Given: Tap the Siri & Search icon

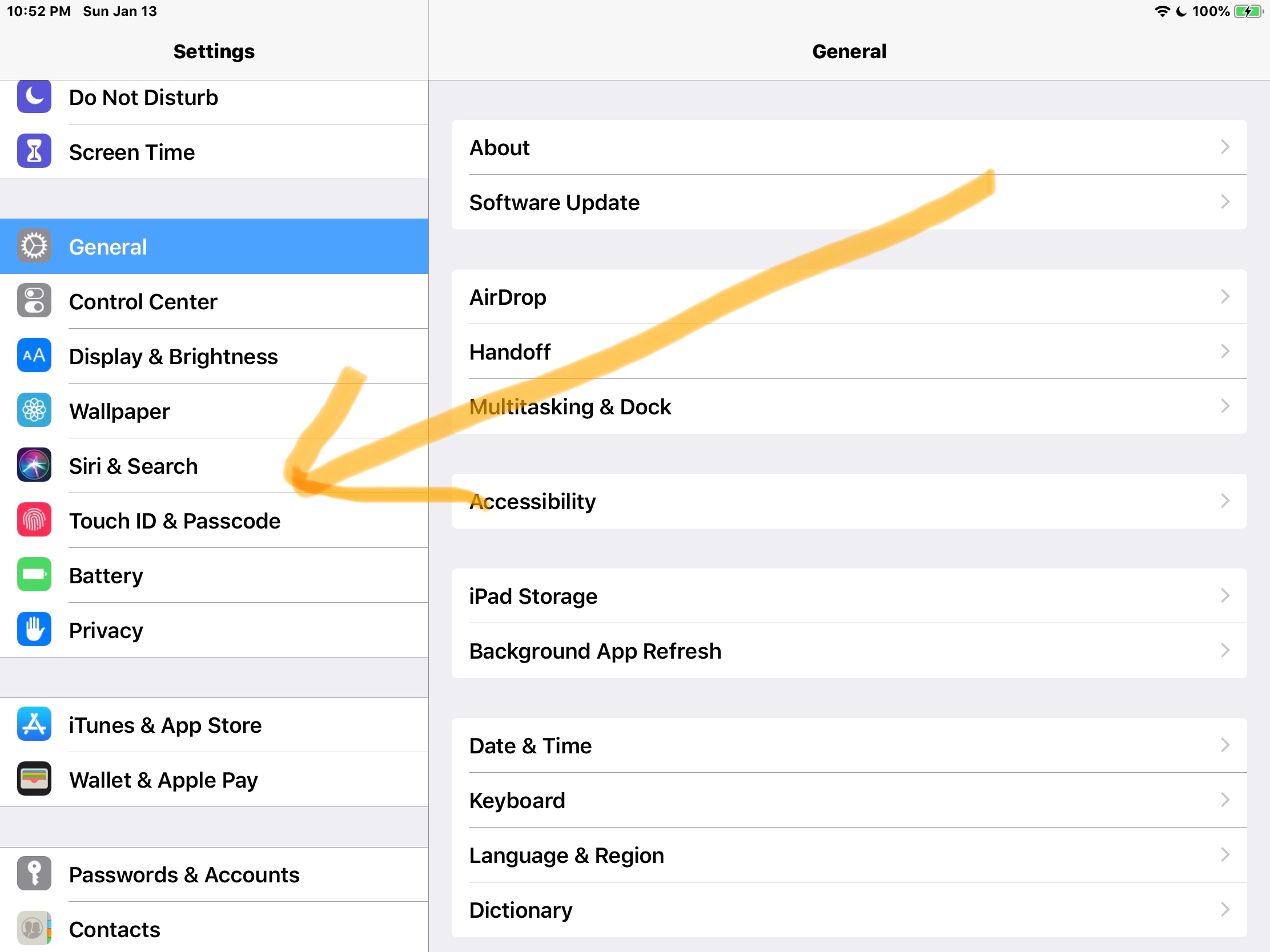Looking at the screenshot, I should click(34, 465).
